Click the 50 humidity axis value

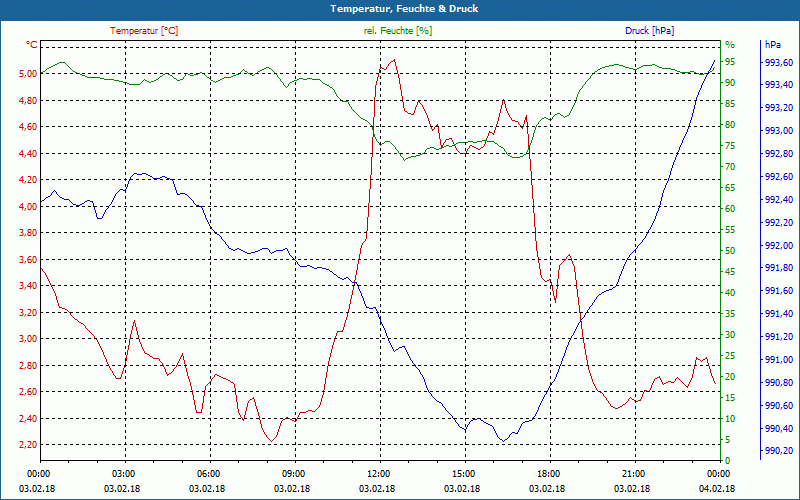(730, 251)
